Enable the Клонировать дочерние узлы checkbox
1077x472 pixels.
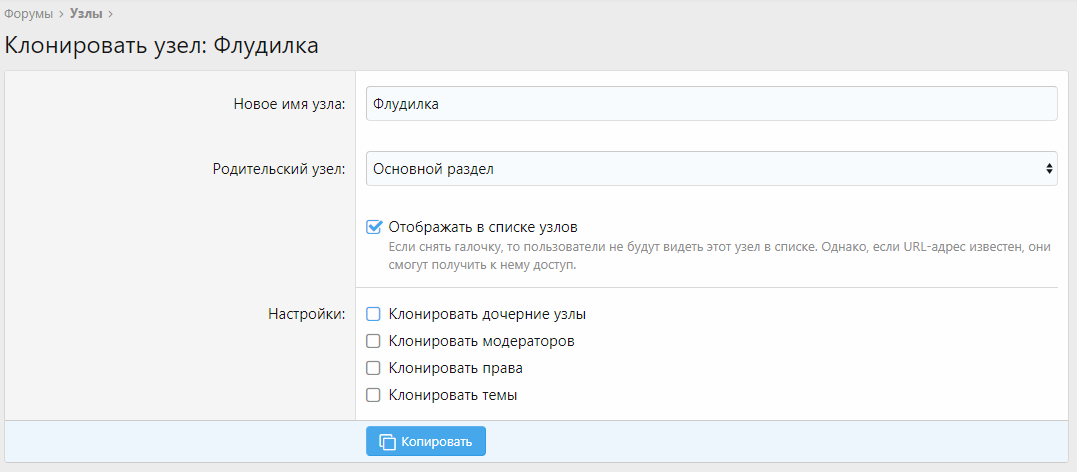374,314
